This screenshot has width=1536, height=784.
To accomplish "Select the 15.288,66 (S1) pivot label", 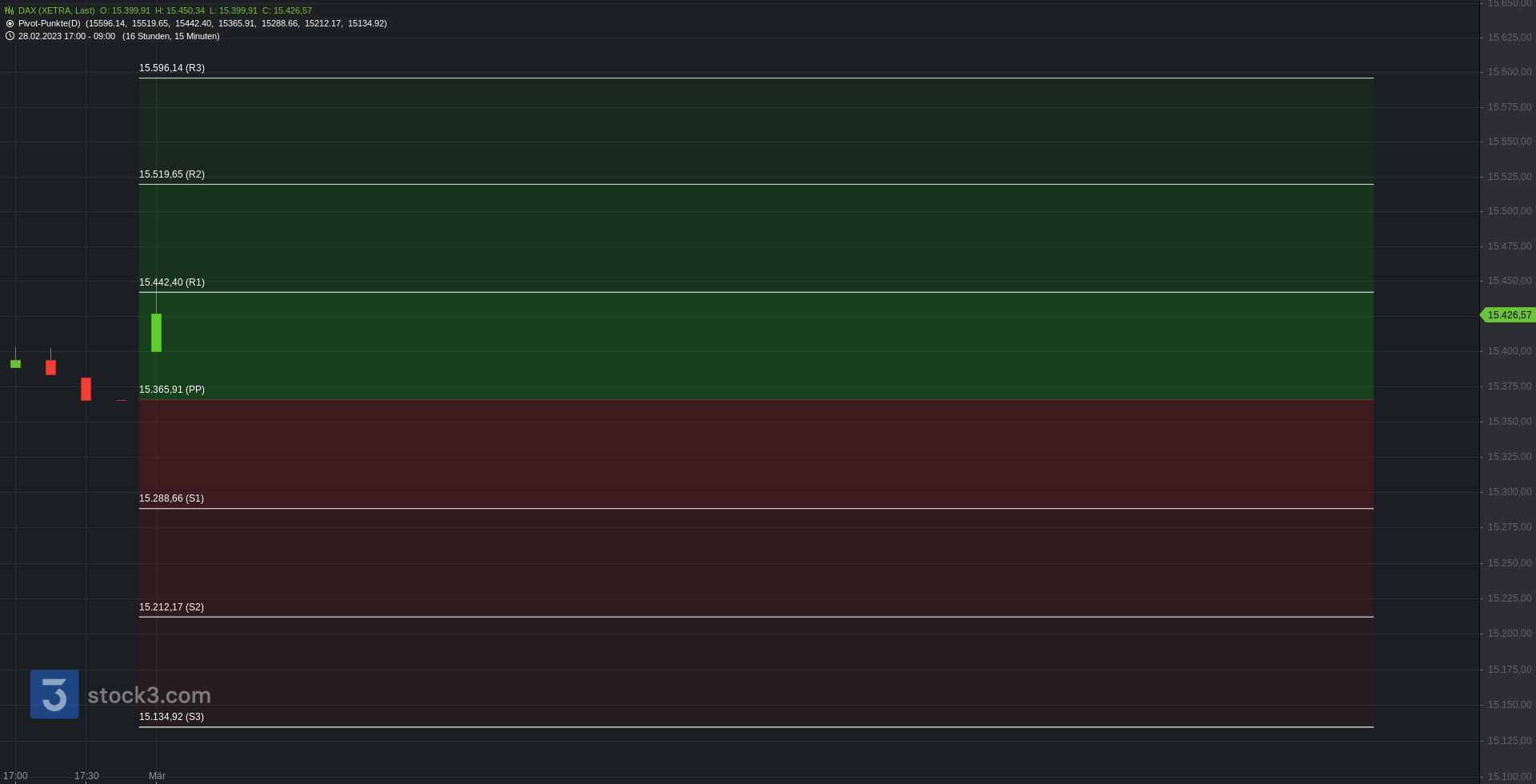I will click(171, 498).
